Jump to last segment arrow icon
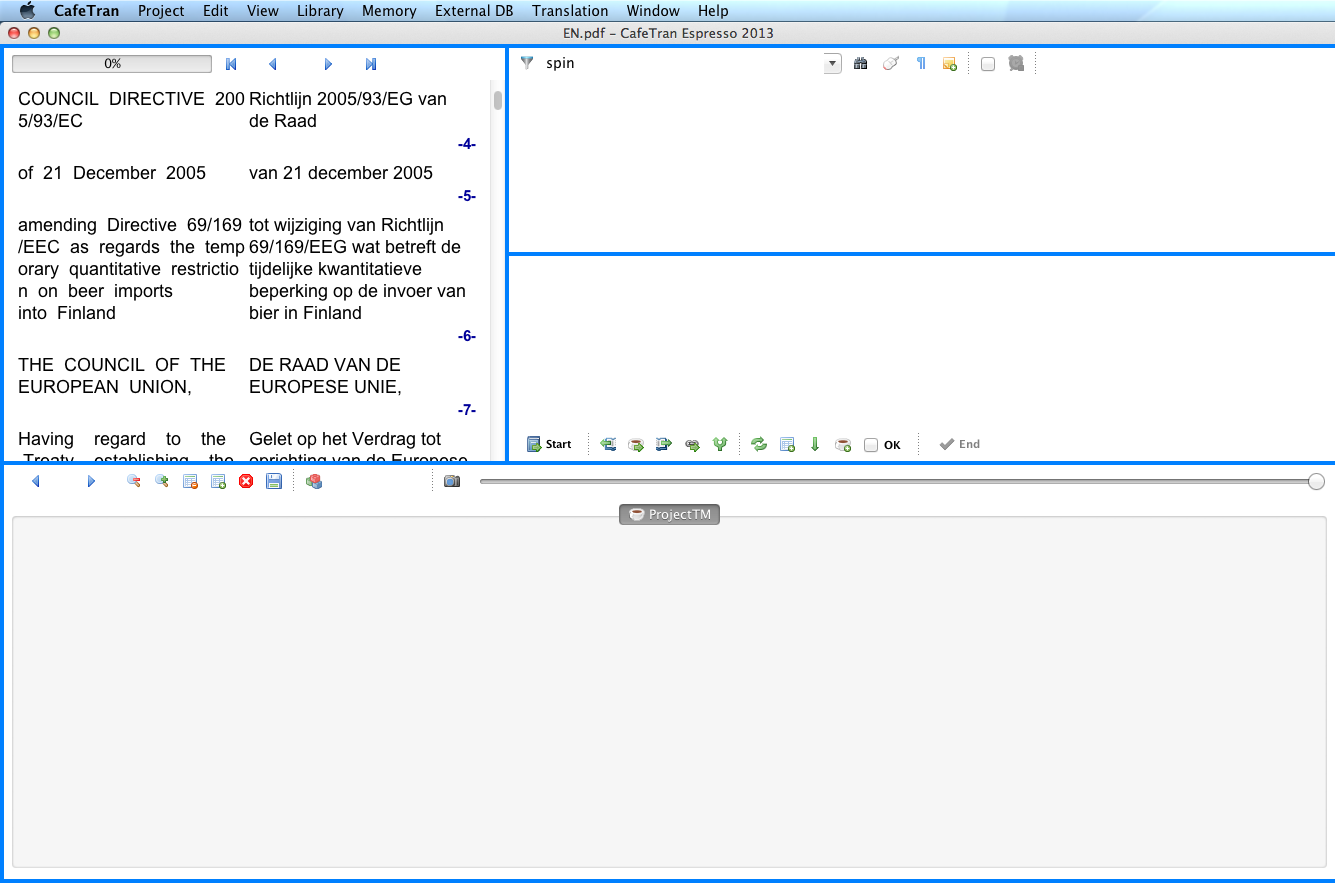 click(x=371, y=64)
